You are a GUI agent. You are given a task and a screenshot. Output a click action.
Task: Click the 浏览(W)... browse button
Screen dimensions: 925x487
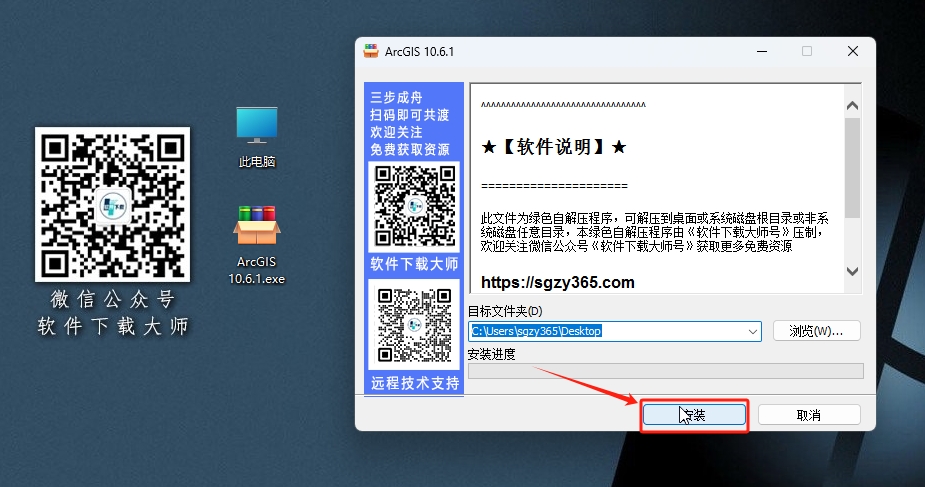pyautogui.click(x=816, y=331)
